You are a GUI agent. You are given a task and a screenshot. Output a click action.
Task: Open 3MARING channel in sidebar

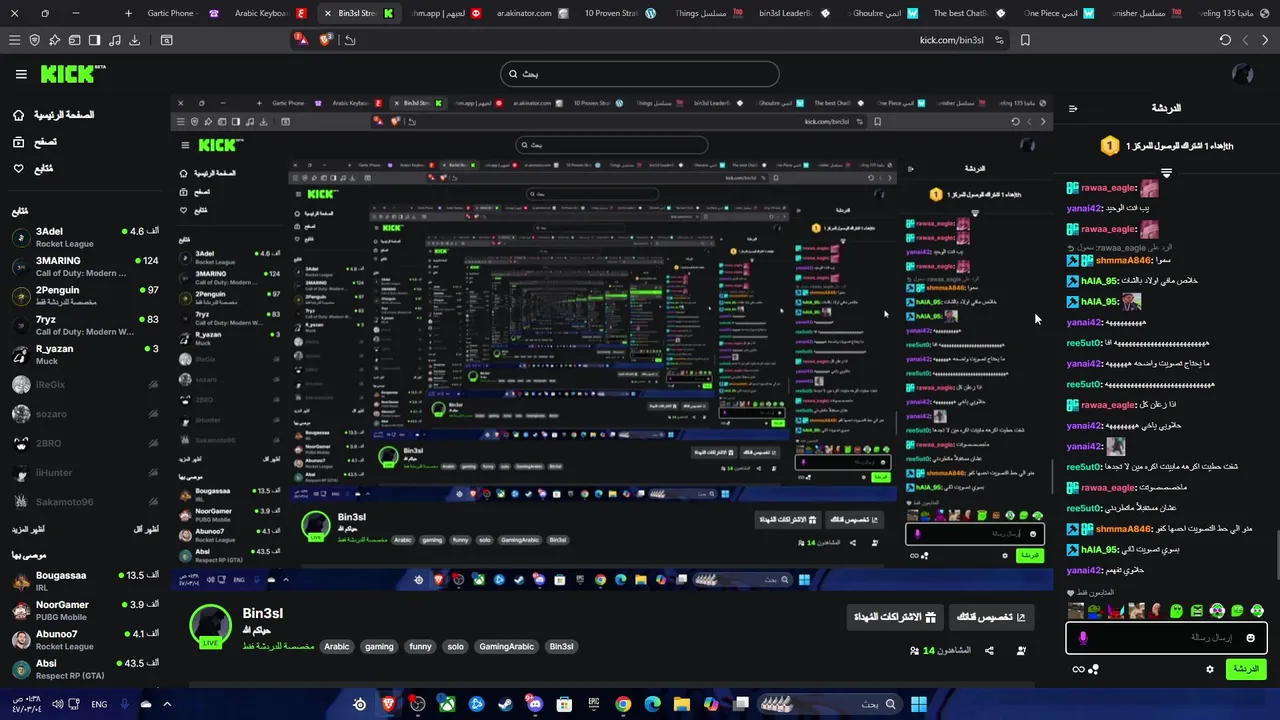click(85, 266)
